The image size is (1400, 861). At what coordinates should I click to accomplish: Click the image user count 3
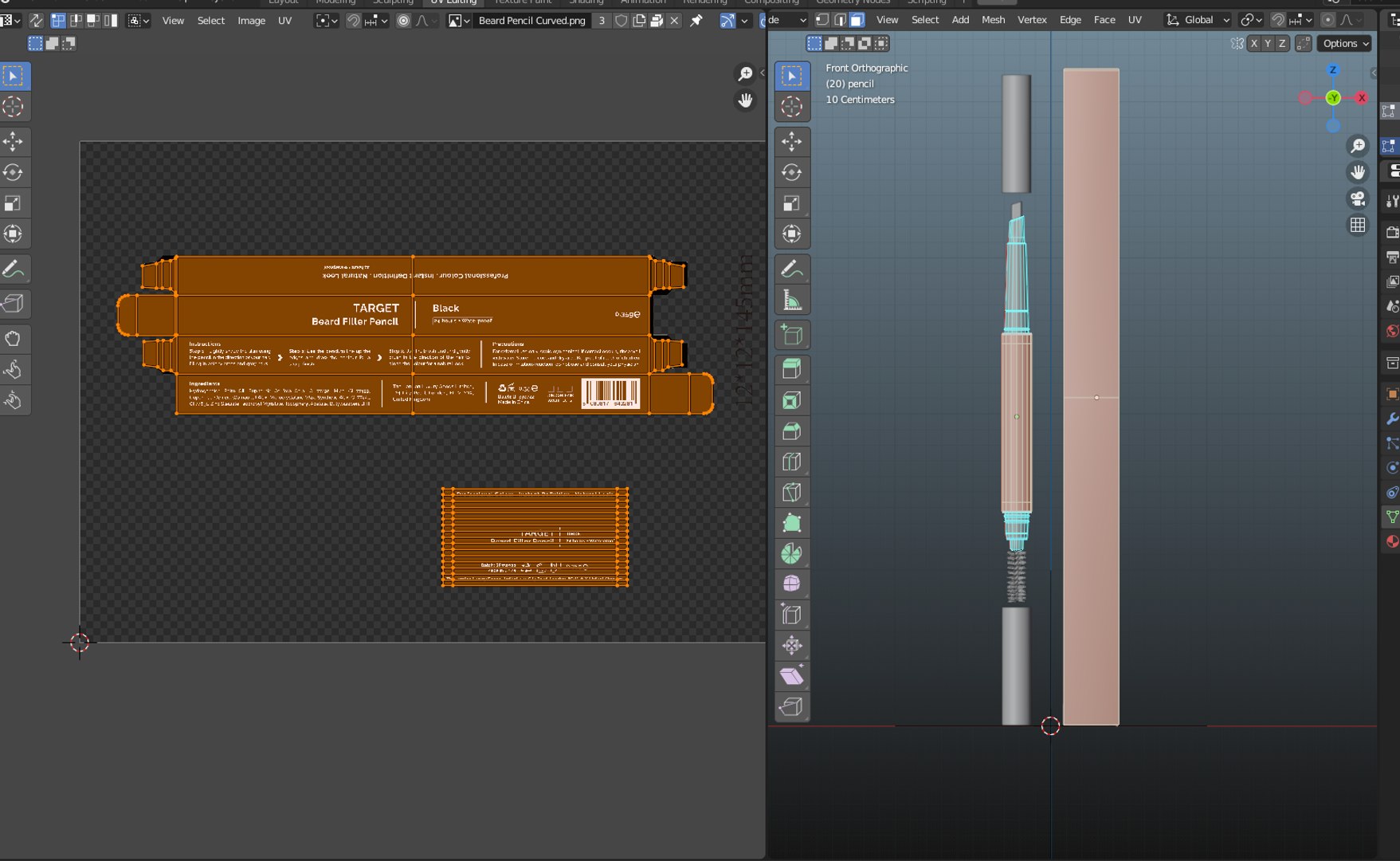602,21
